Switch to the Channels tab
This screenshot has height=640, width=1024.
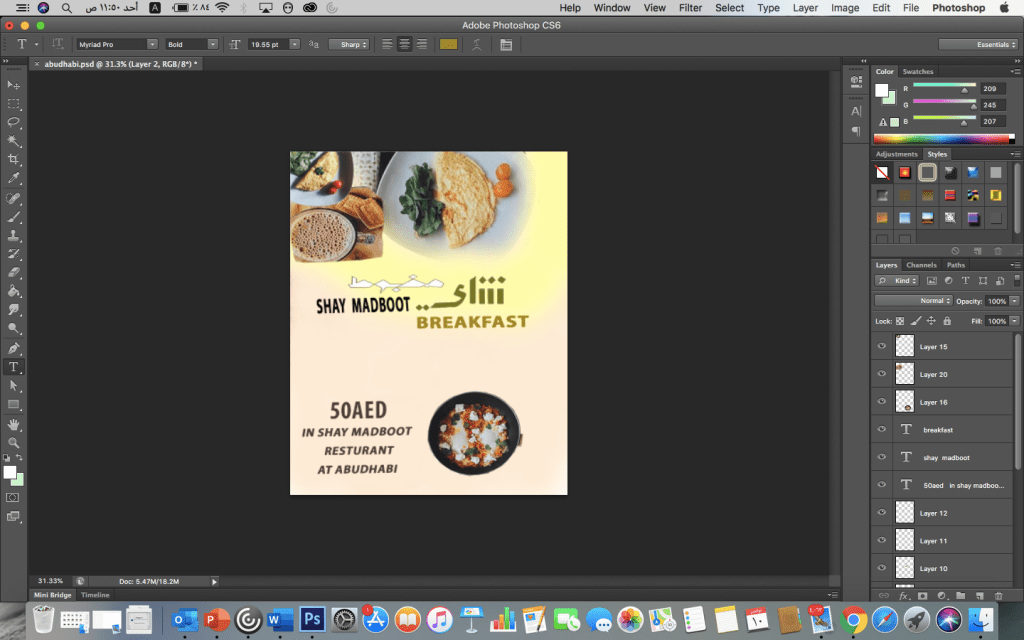[x=921, y=265]
